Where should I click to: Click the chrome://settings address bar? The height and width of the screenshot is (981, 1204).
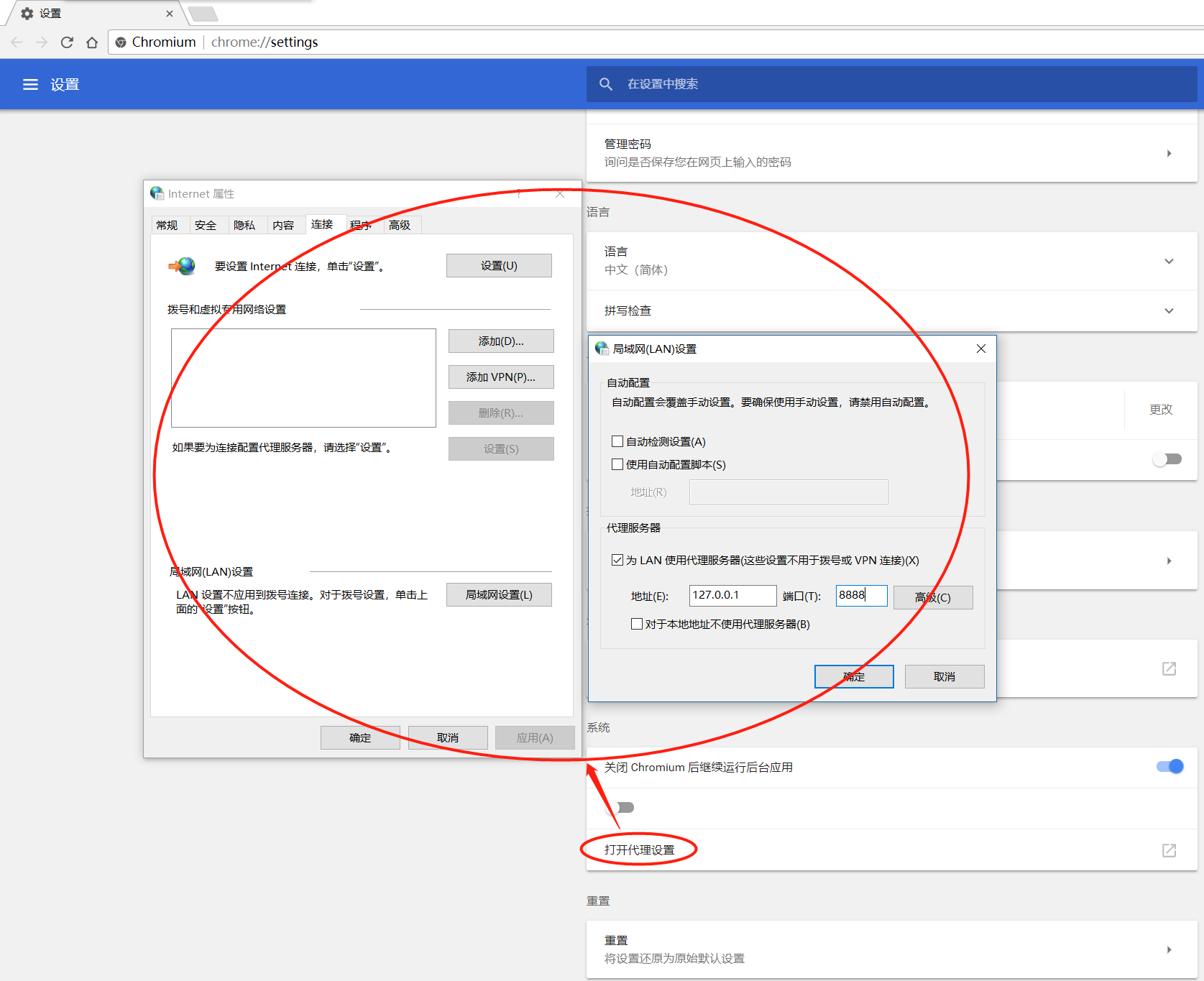tap(656, 42)
